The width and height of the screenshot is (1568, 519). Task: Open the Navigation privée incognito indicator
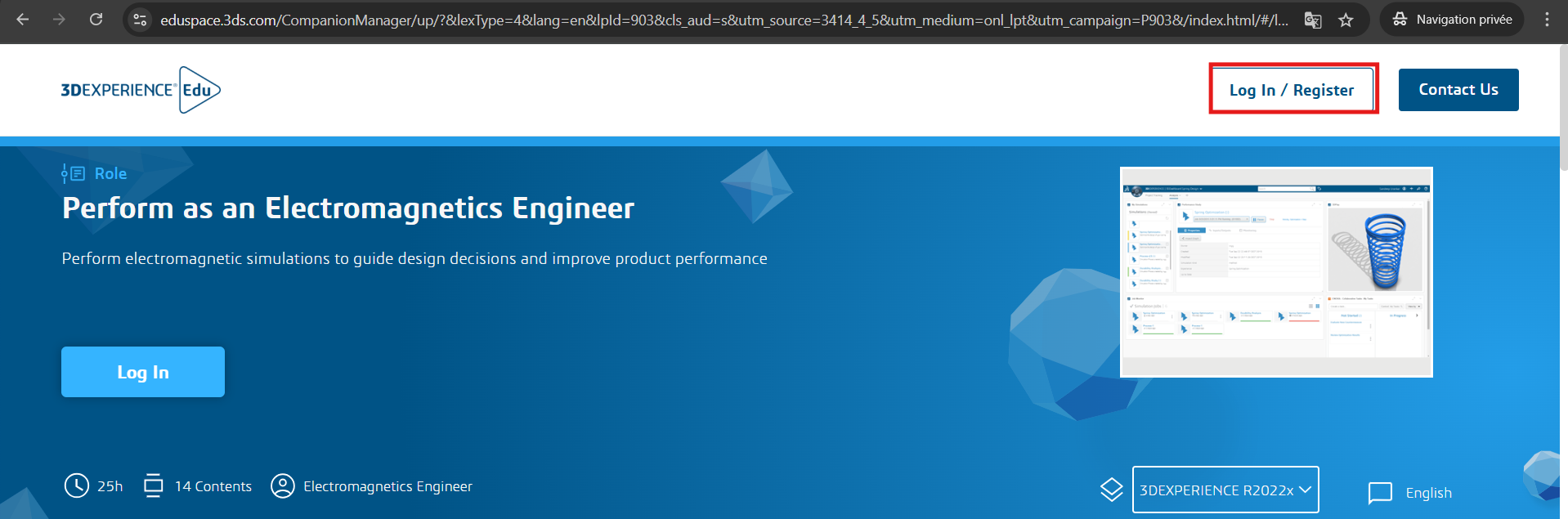pos(1452,20)
